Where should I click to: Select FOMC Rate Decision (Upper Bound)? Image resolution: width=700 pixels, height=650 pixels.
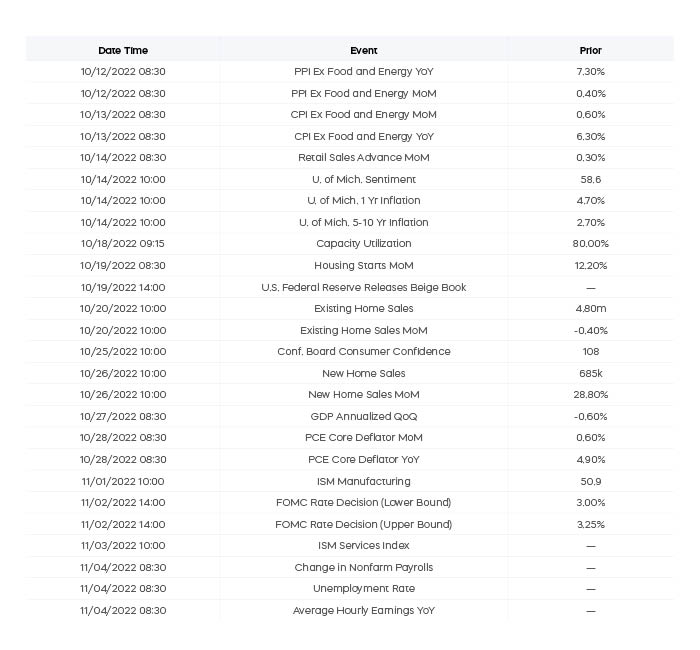[x=363, y=525]
